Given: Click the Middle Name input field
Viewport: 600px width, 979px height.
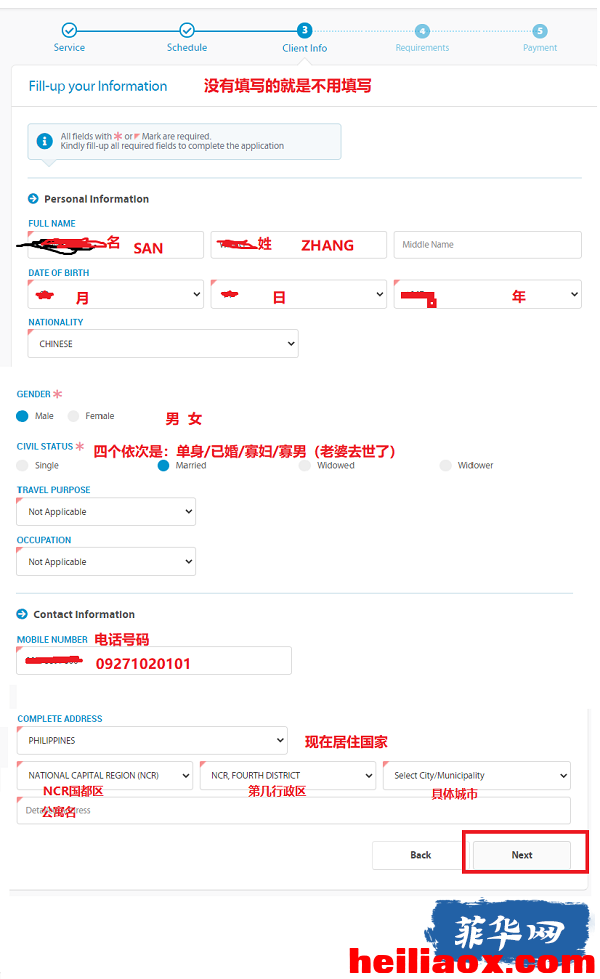Looking at the screenshot, I should pyautogui.click(x=488, y=245).
